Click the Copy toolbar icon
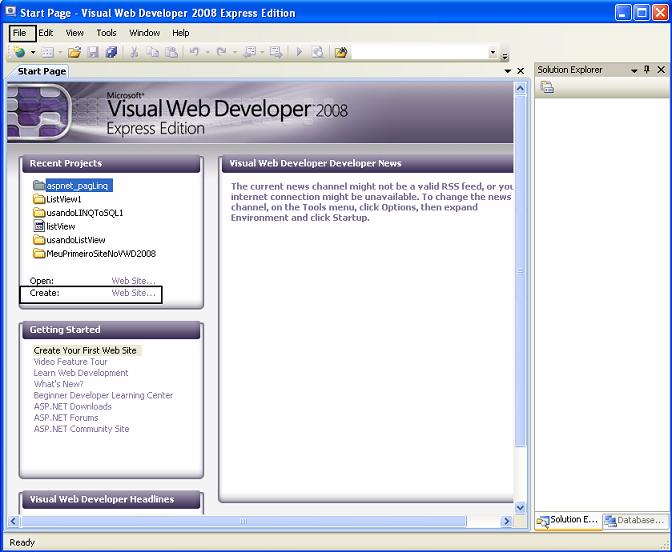This screenshot has height=552, width=672. click(x=153, y=52)
